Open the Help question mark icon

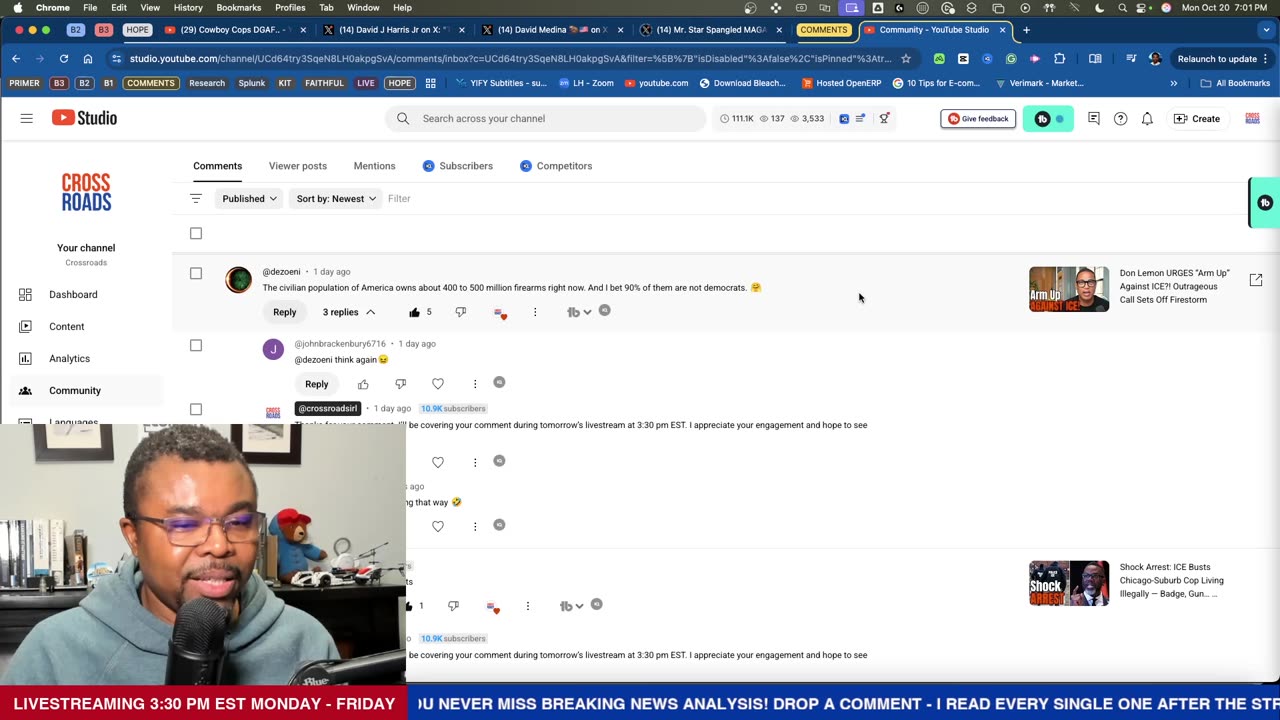(1120, 119)
